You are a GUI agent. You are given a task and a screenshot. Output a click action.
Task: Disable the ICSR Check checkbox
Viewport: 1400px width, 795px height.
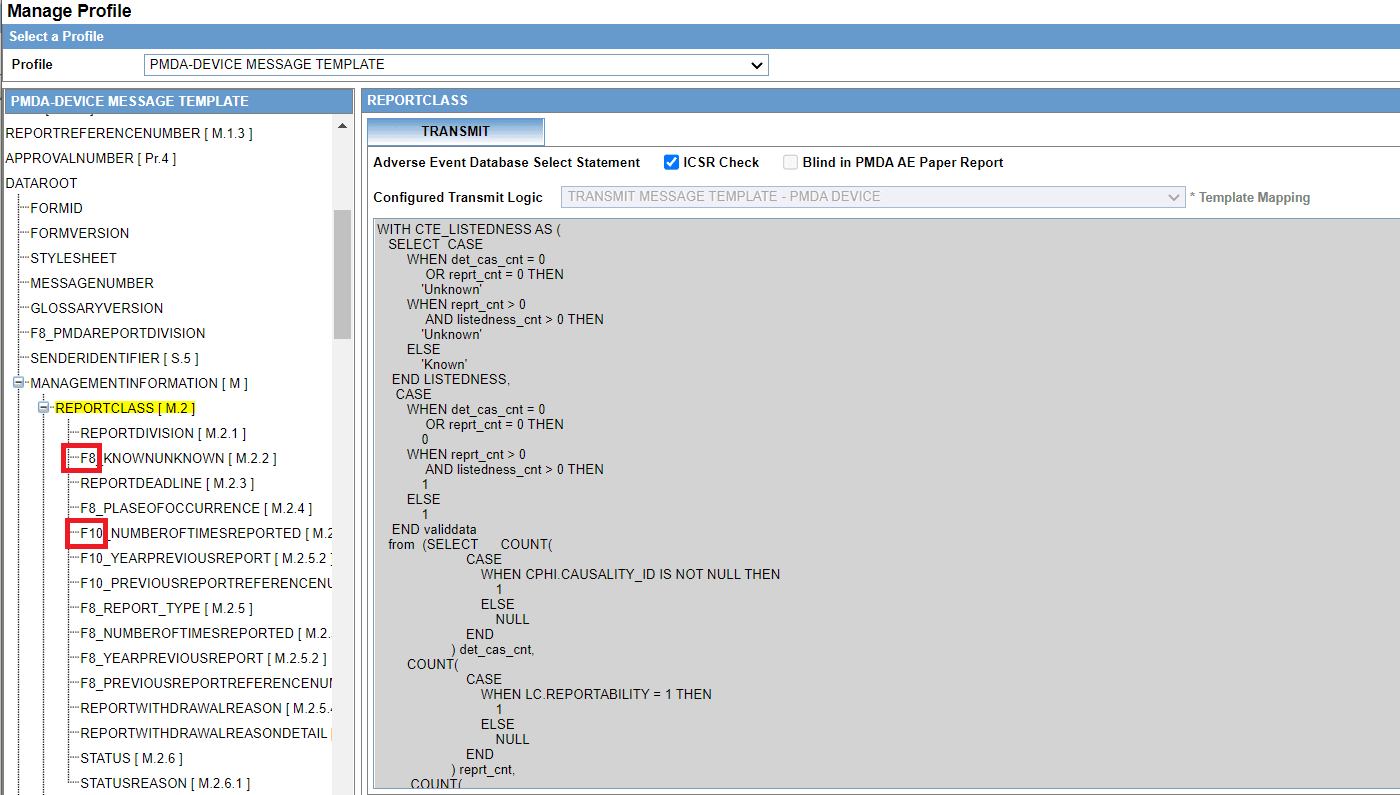672,162
